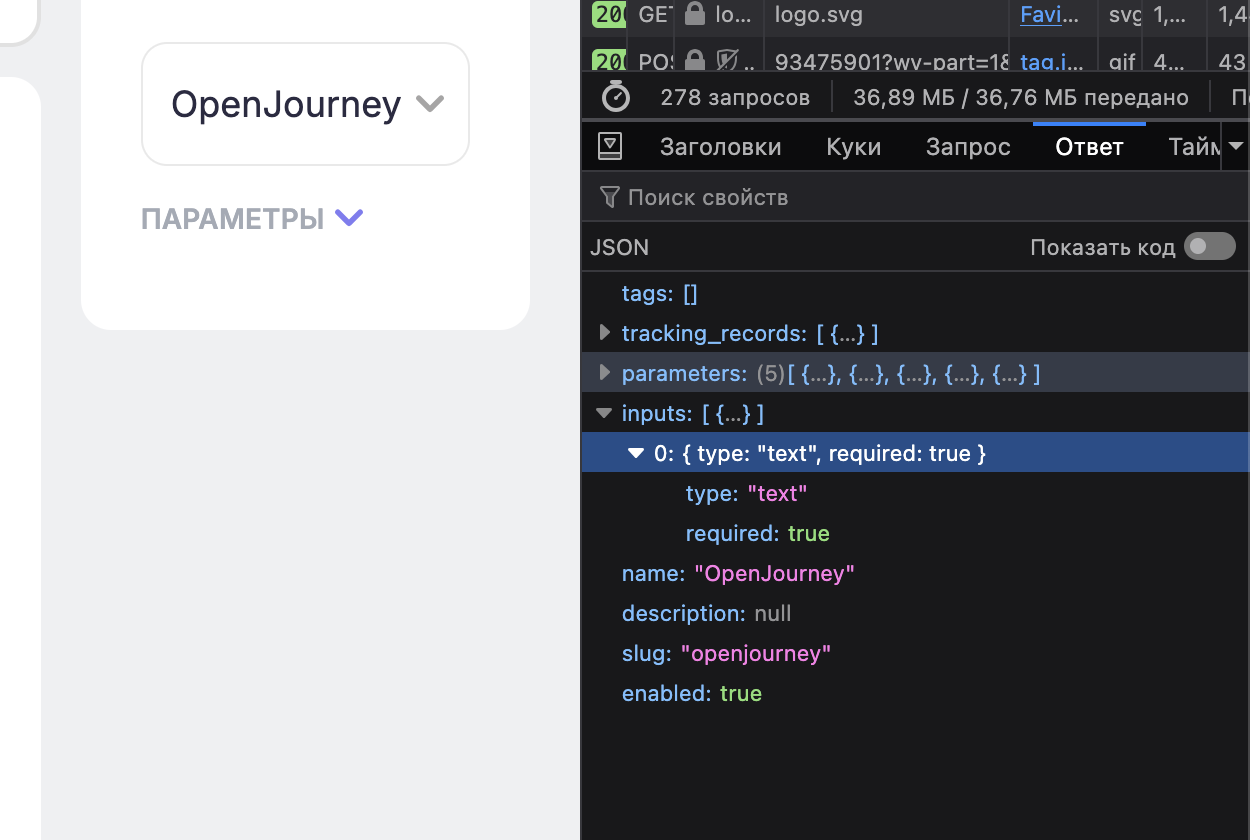
Task: Click the lock icon in logo.svg row
Action: coord(694,14)
